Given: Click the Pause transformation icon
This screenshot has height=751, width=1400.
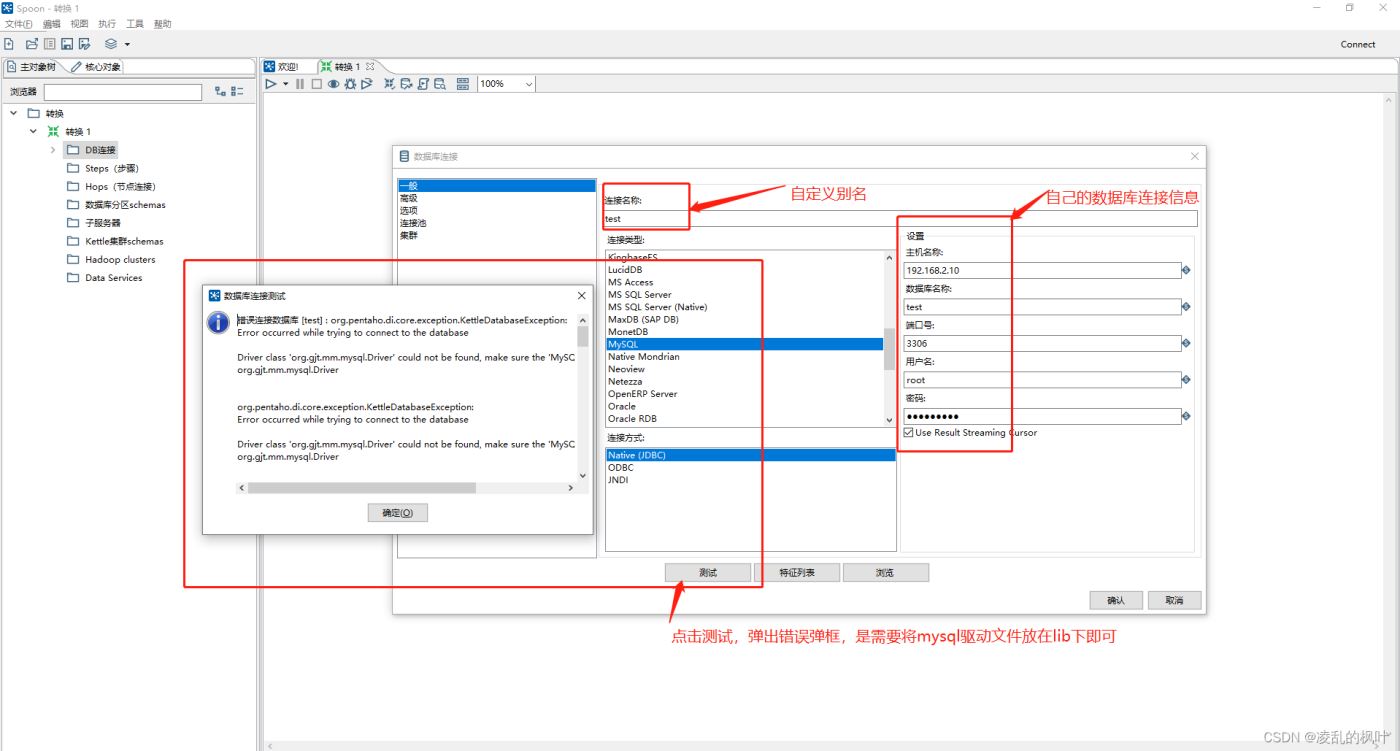Looking at the screenshot, I should click(300, 84).
